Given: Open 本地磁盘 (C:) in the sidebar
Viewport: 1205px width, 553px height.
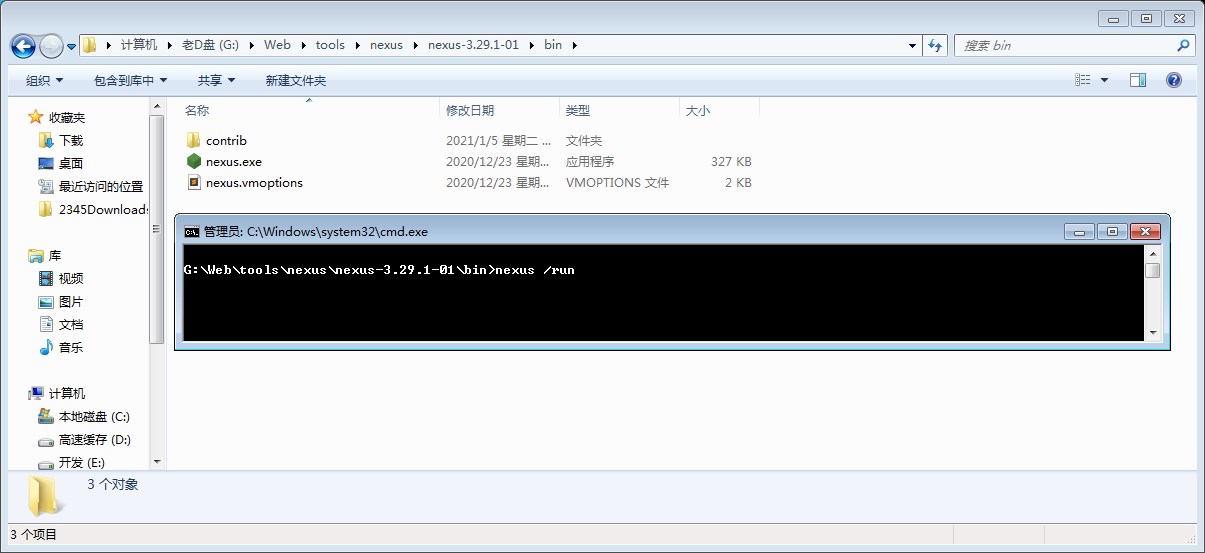Looking at the screenshot, I should (x=94, y=417).
